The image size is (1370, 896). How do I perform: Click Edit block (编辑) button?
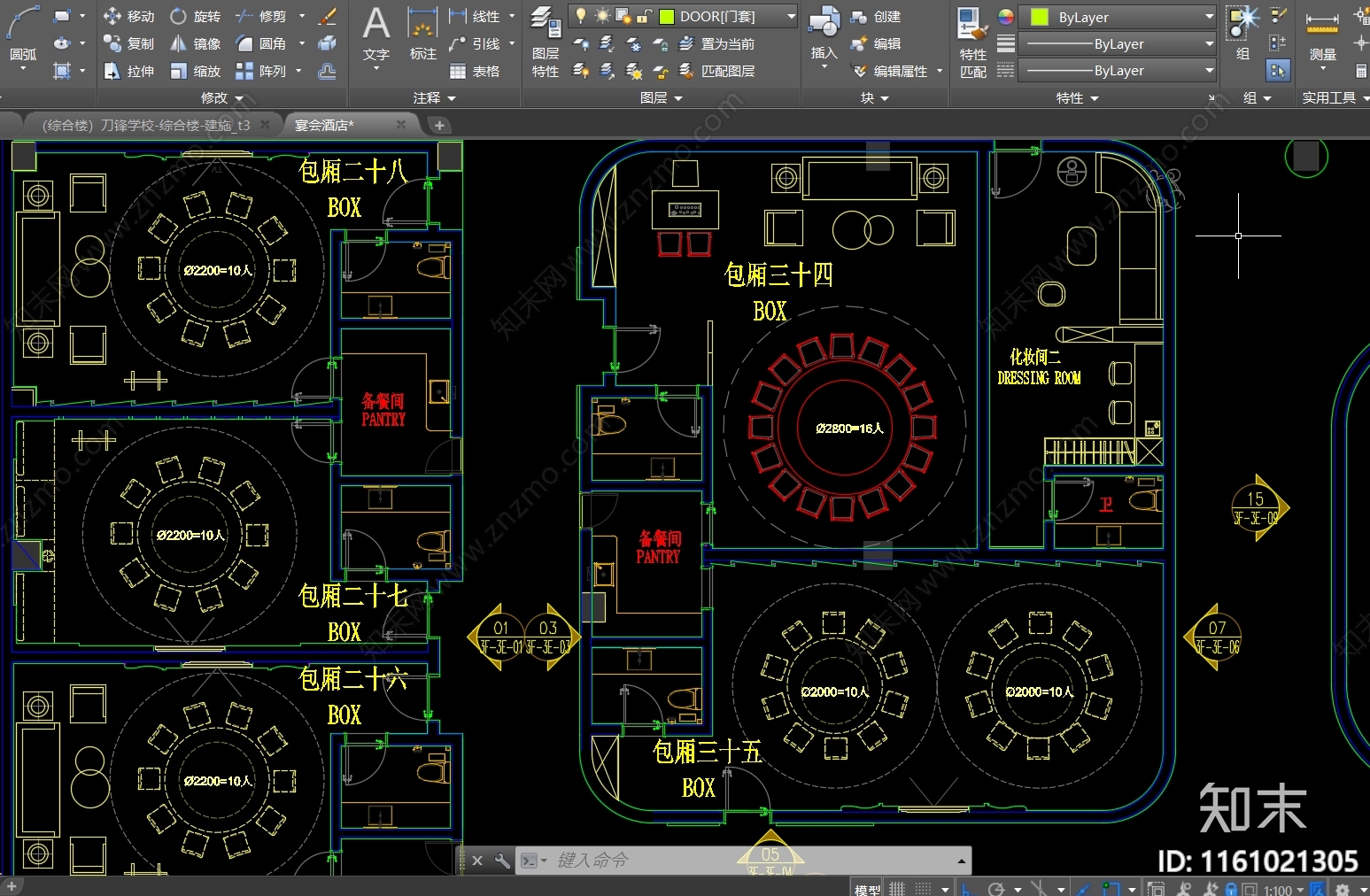[876, 43]
